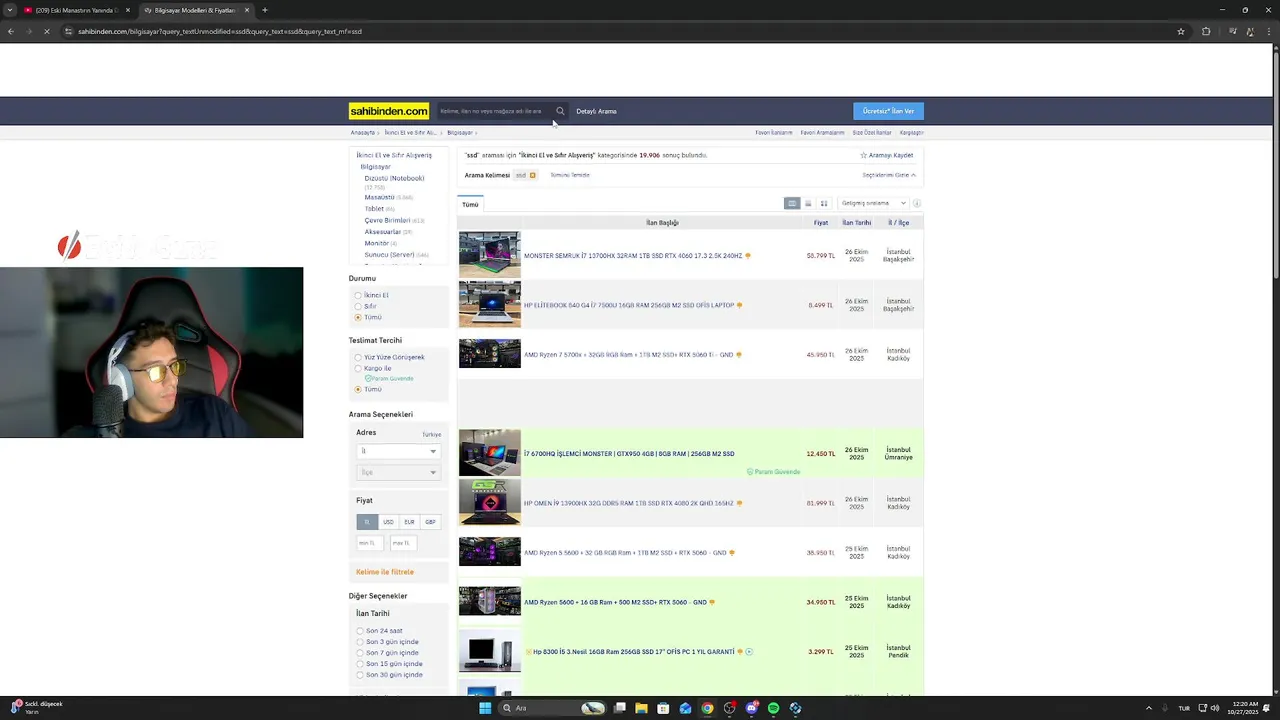
Task: Select Kargo ile delivery option
Action: tap(358, 368)
